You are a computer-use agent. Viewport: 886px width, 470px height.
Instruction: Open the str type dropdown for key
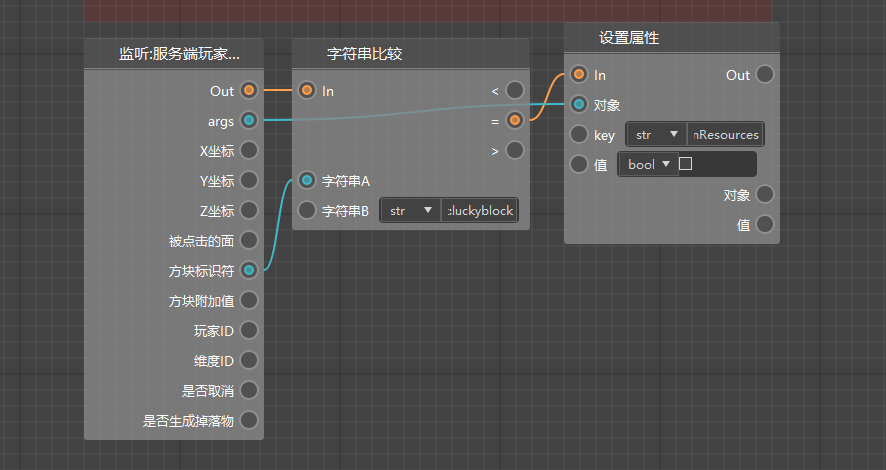tap(657, 134)
